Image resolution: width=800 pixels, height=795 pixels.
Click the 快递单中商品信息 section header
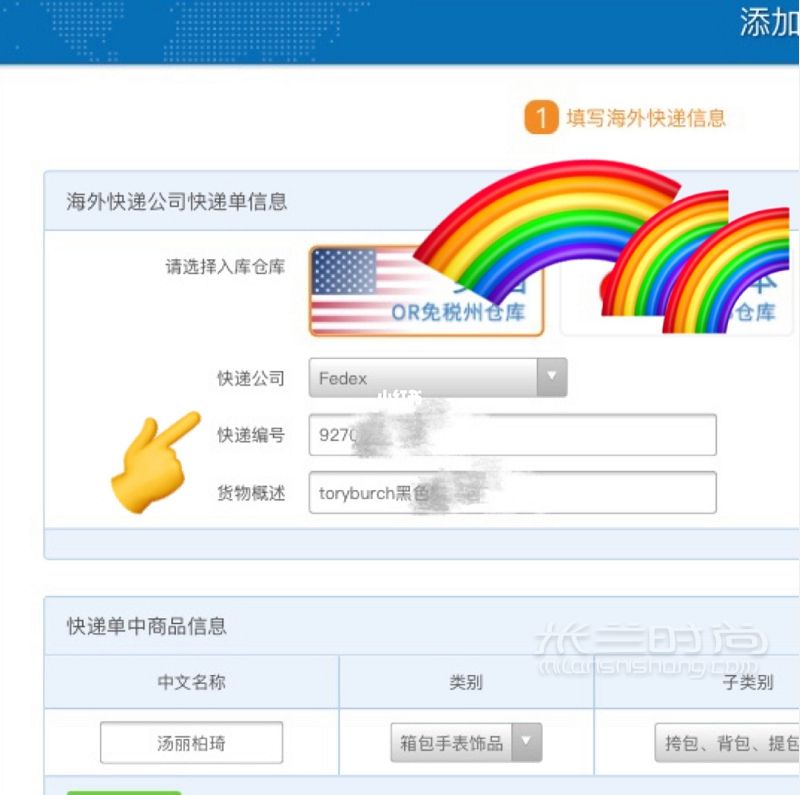pyautogui.click(x=147, y=626)
